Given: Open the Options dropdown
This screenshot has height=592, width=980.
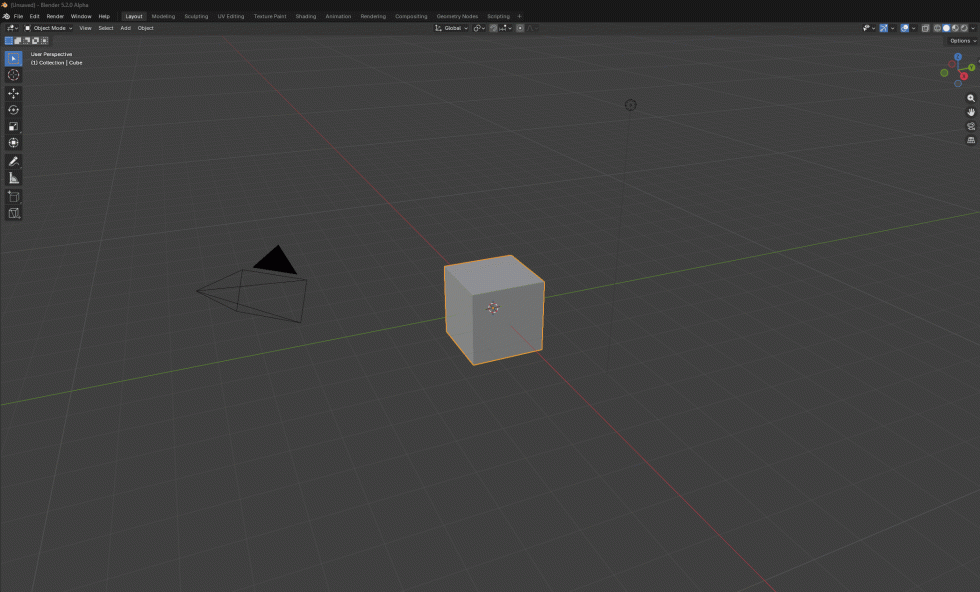Looking at the screenshot, I should coord(962,41).
